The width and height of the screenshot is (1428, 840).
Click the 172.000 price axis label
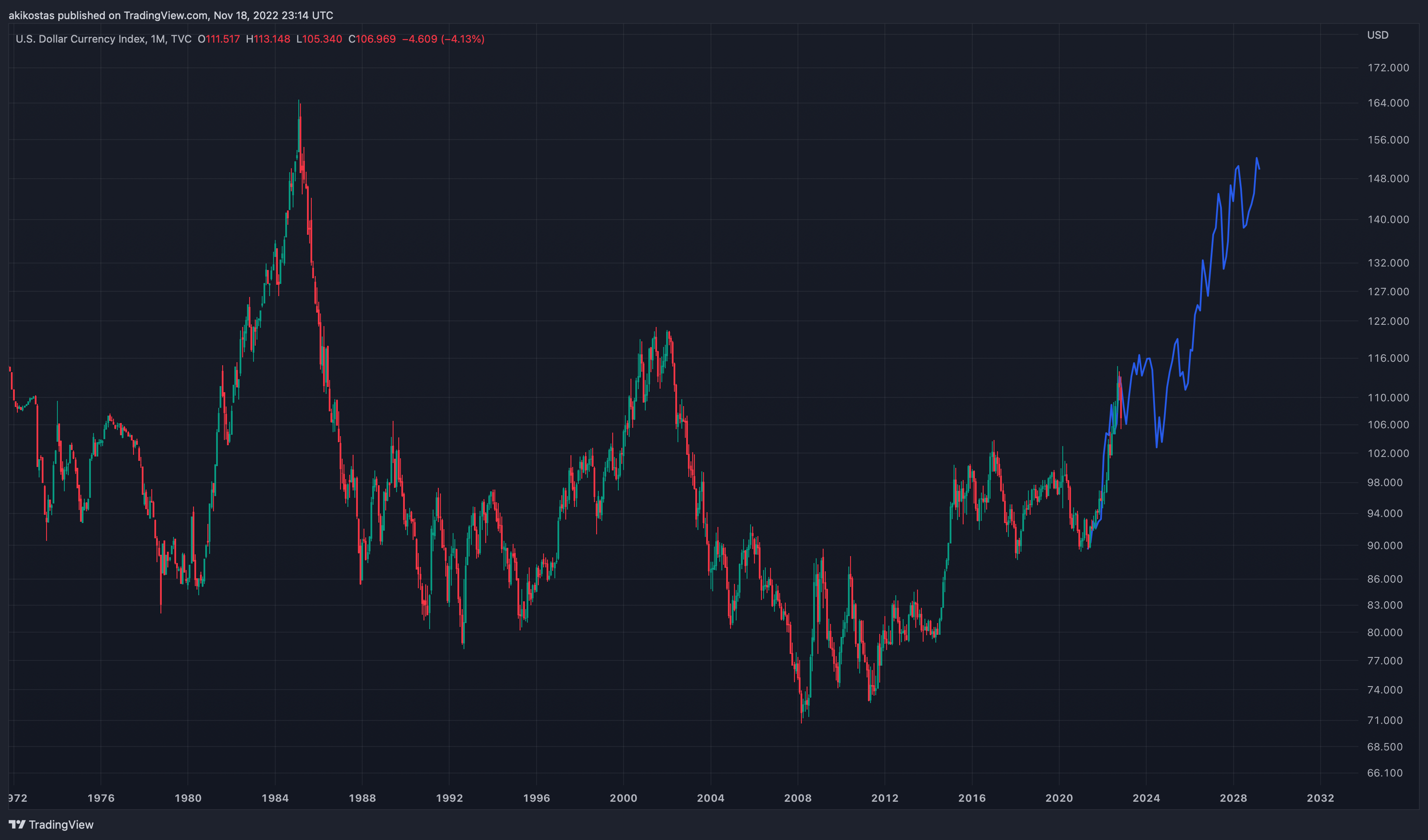(x=1388, y=68)
